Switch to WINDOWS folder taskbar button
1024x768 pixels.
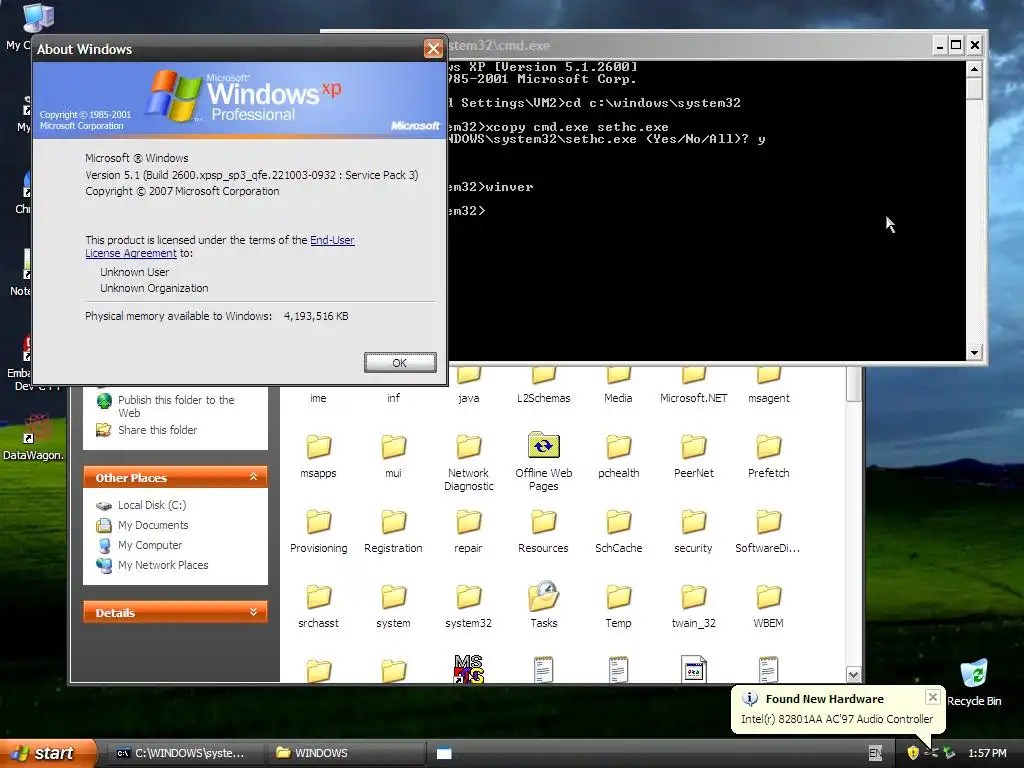tap(345, 753)
